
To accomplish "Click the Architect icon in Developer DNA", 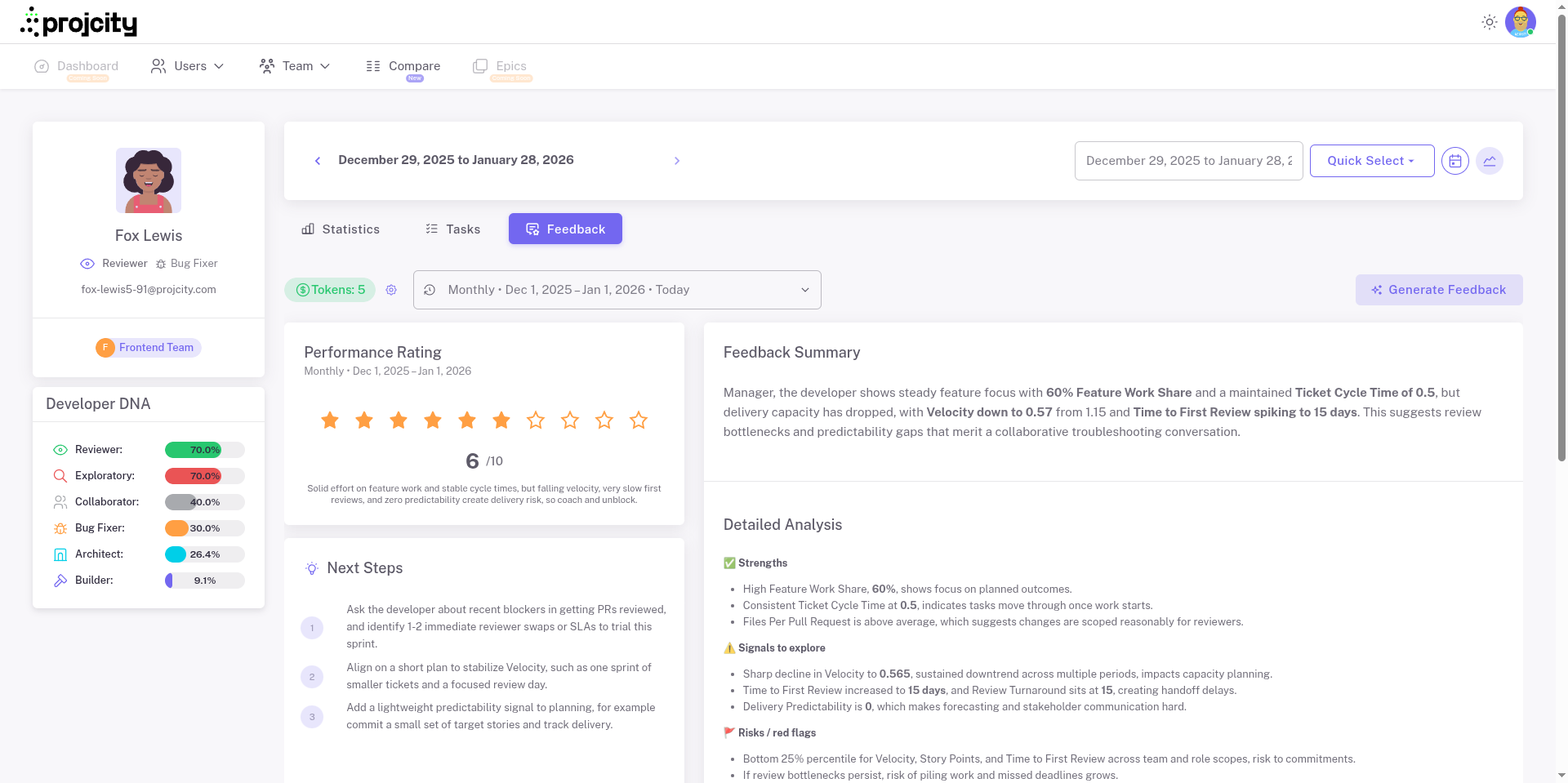I will (60, 554).
